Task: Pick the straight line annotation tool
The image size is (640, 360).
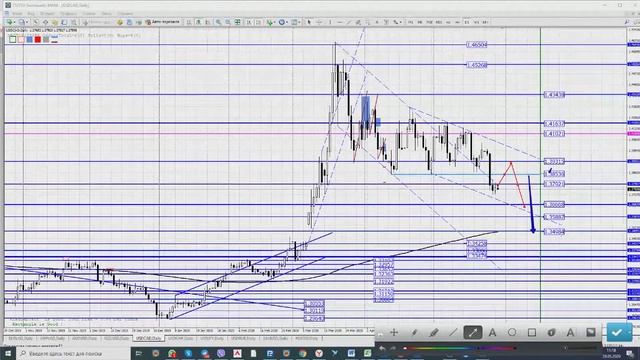Action: [453, 333]
